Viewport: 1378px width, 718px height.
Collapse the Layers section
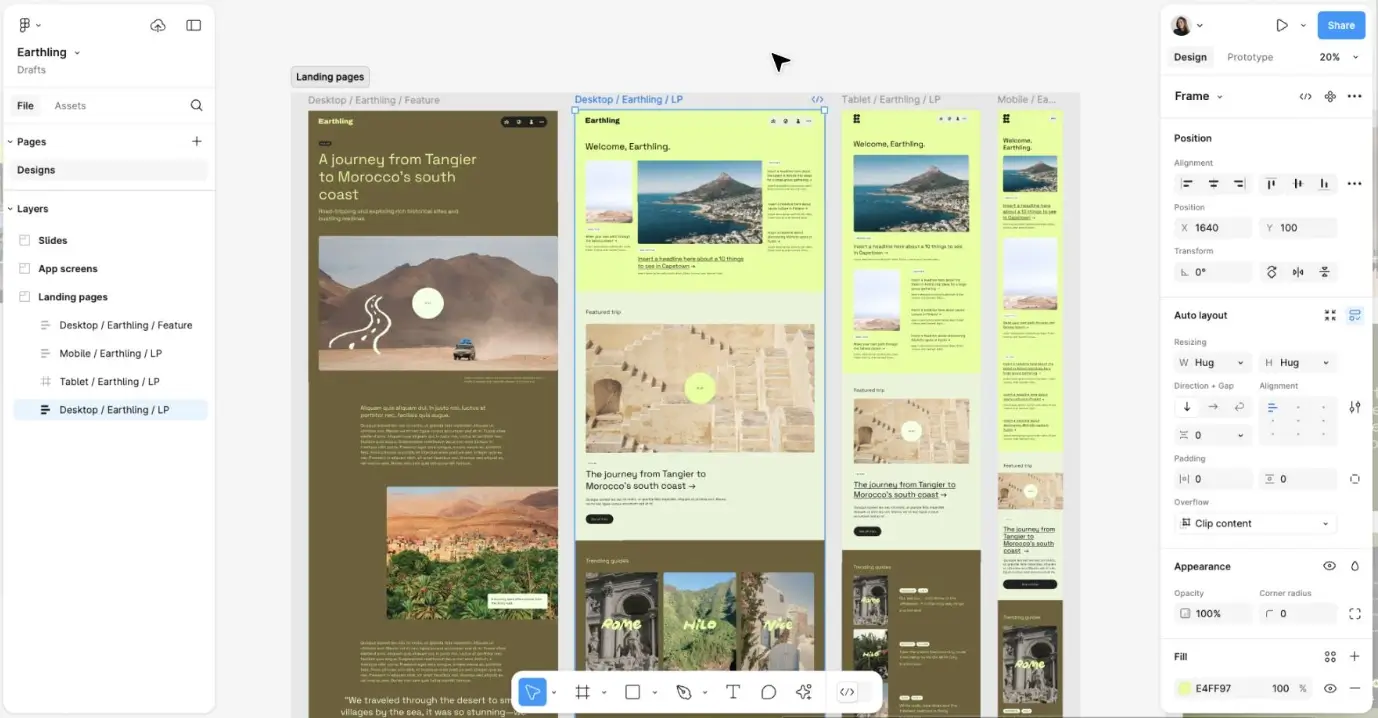pyautogui.click(x=10, y=209)
